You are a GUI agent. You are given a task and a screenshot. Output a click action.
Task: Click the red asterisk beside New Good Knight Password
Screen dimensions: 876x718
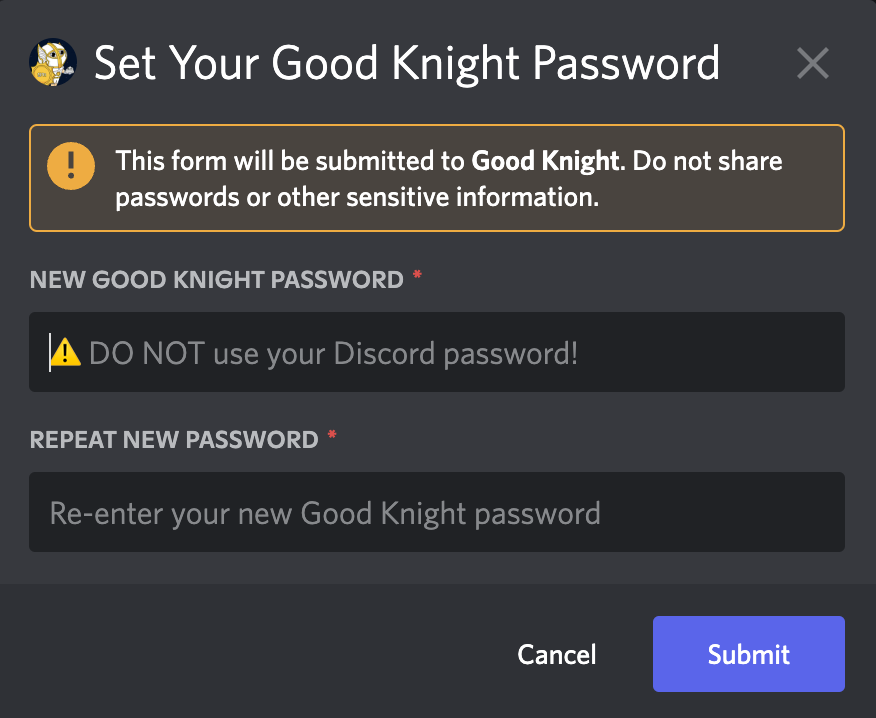(417, 275)
